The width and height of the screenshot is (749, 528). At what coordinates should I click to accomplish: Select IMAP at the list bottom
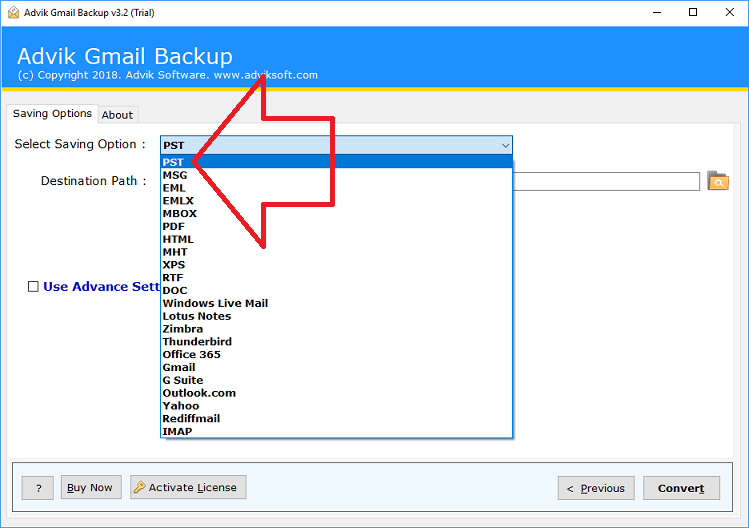(336, 431)
